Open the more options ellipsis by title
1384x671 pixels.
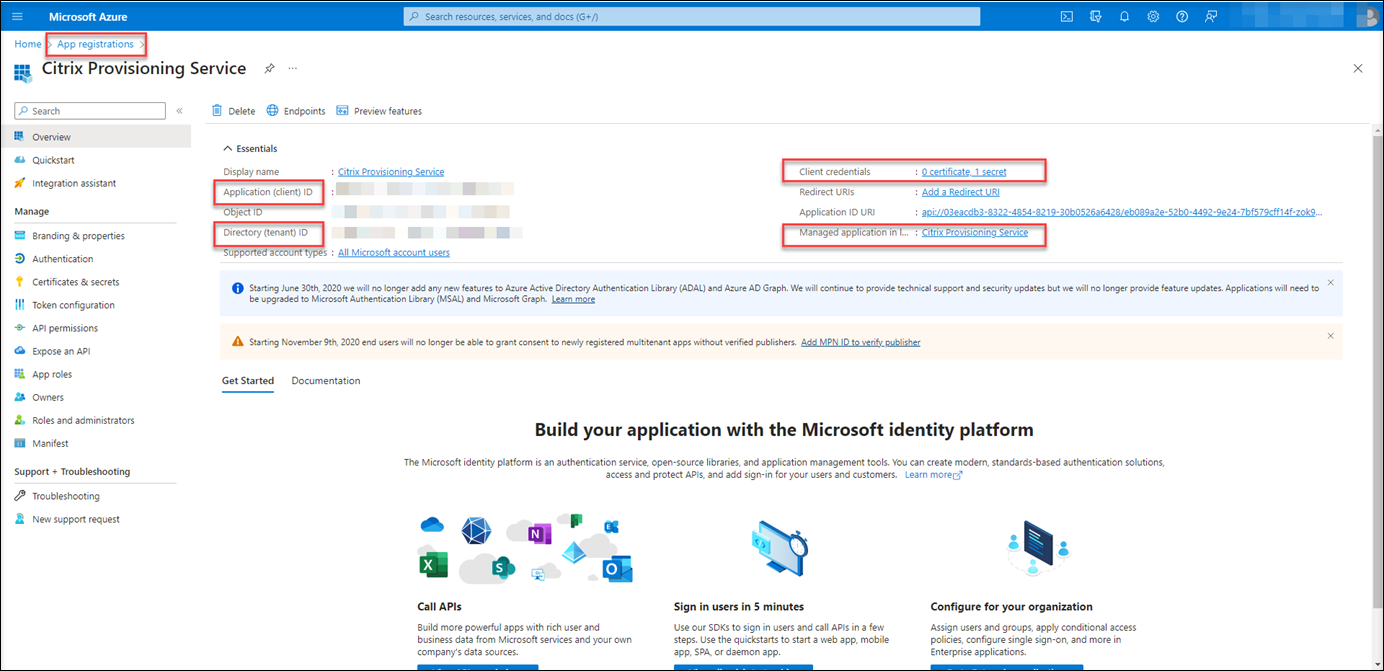coord(293,69)
